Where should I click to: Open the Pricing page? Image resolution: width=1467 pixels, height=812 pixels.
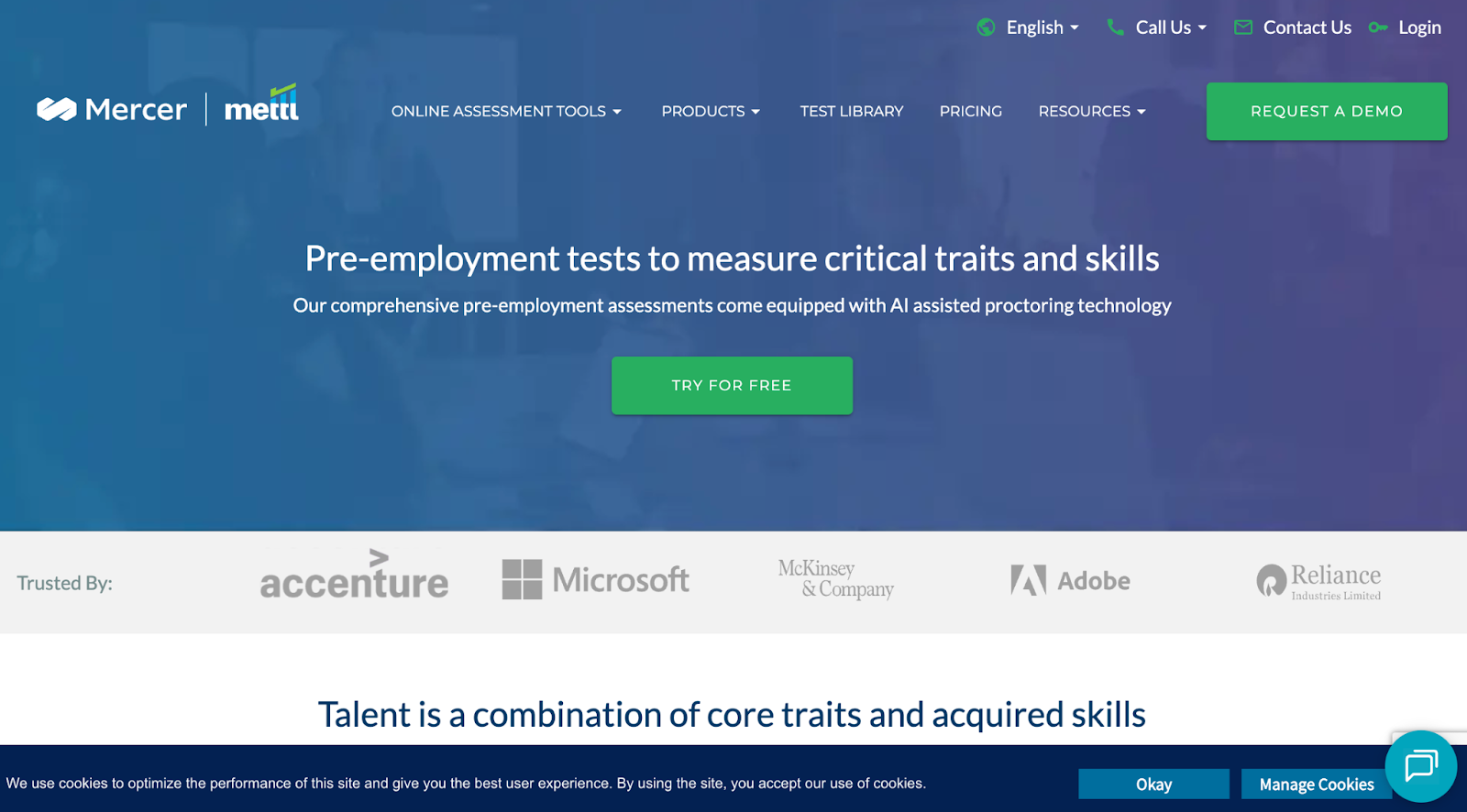[970, 111]
